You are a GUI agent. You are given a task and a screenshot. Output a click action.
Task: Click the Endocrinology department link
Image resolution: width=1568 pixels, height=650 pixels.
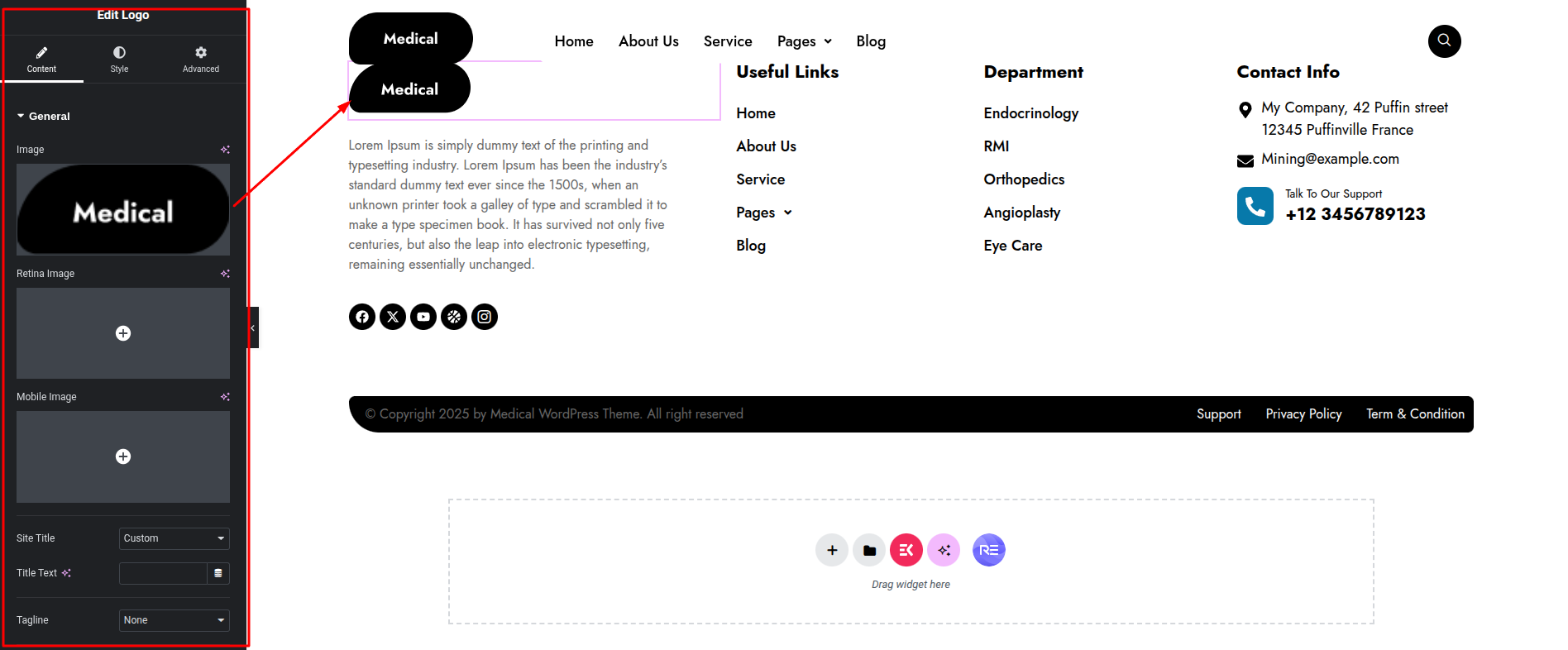pyautogui.click(x=1030, y=113)
